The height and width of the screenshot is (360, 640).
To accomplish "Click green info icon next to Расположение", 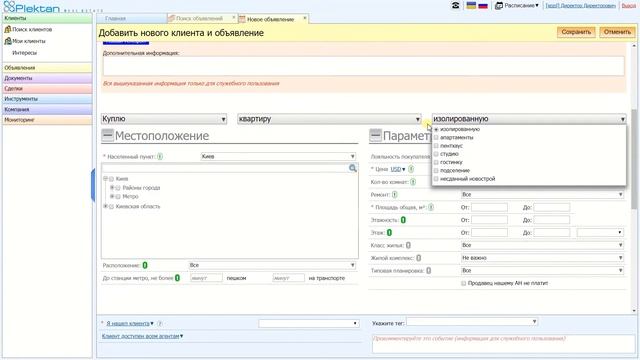I will (145, 265).
